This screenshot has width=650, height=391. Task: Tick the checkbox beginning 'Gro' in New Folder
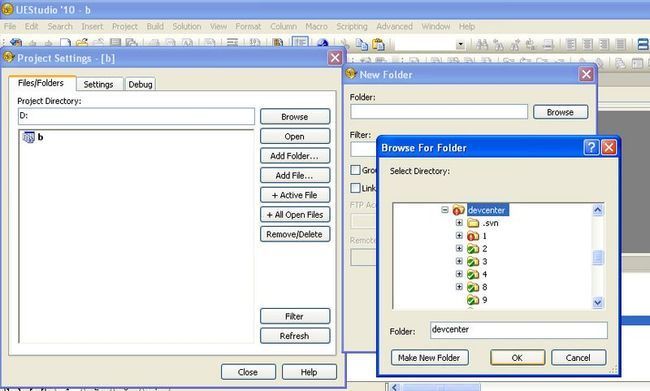355,170
